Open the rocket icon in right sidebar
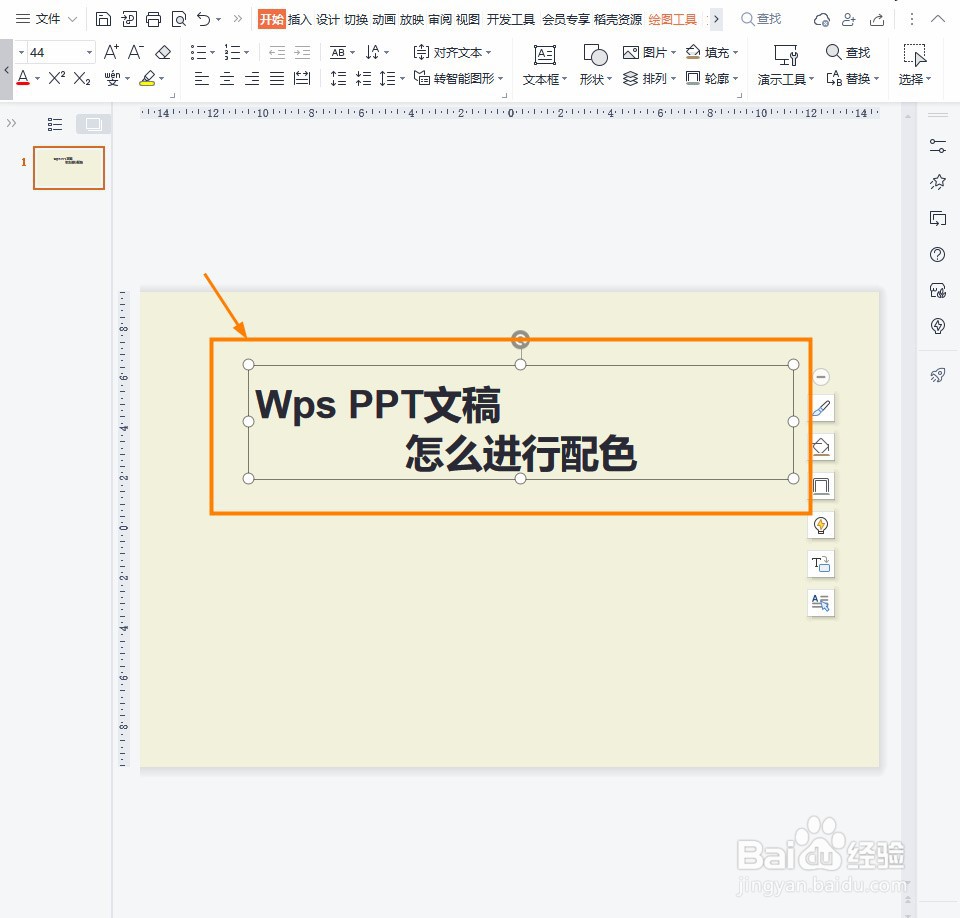Screen dimensions: 960x918 937,375
